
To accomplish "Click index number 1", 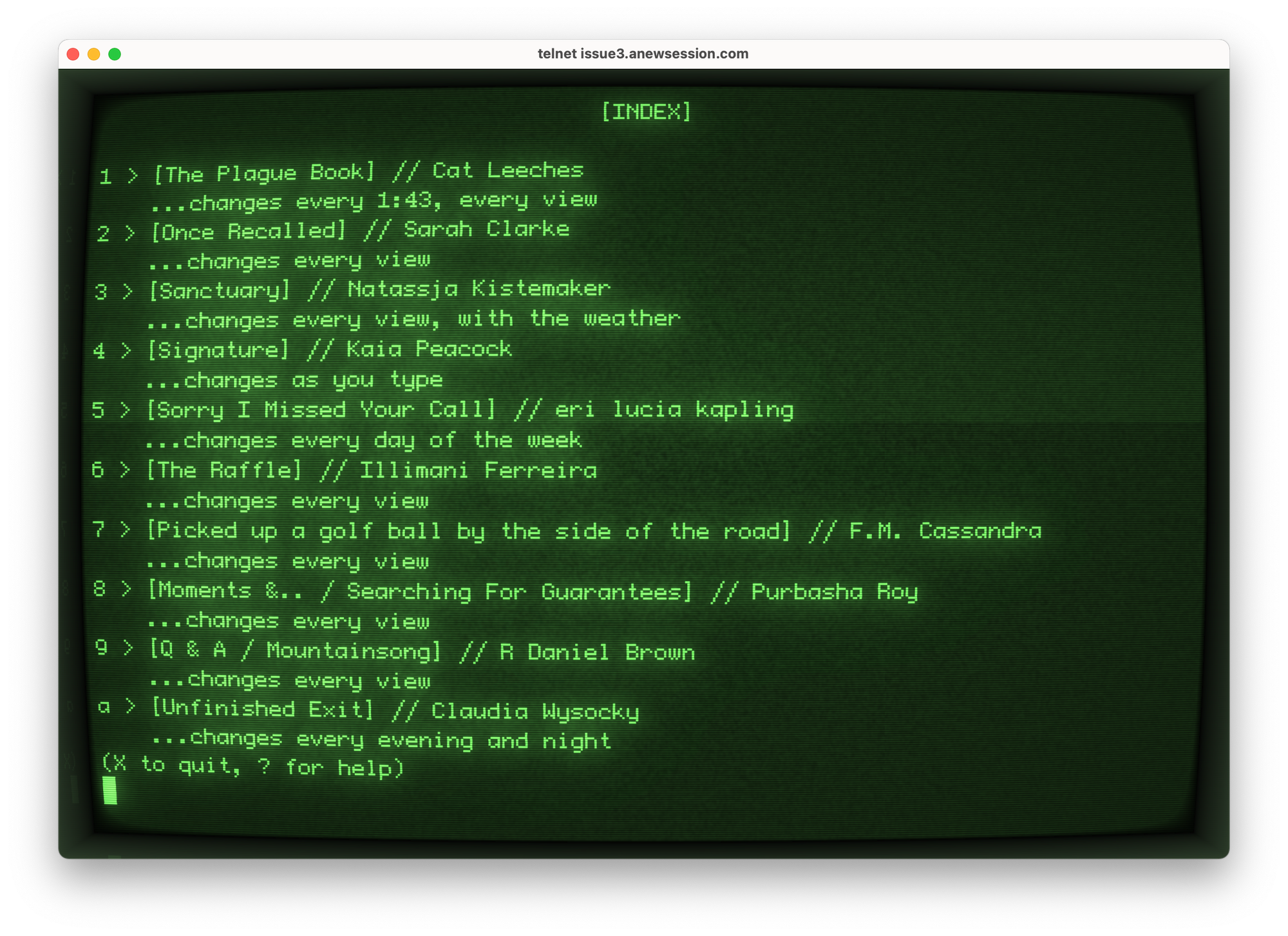I will click(106, 177).
